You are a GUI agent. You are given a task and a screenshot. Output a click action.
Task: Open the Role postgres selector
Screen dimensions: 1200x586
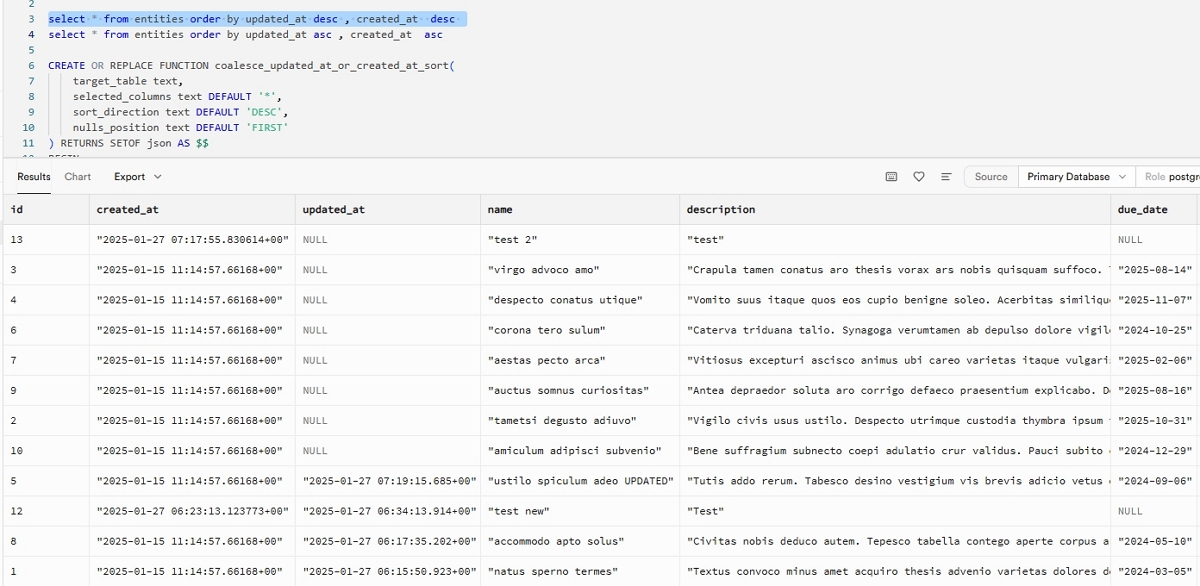(1170, 177)
